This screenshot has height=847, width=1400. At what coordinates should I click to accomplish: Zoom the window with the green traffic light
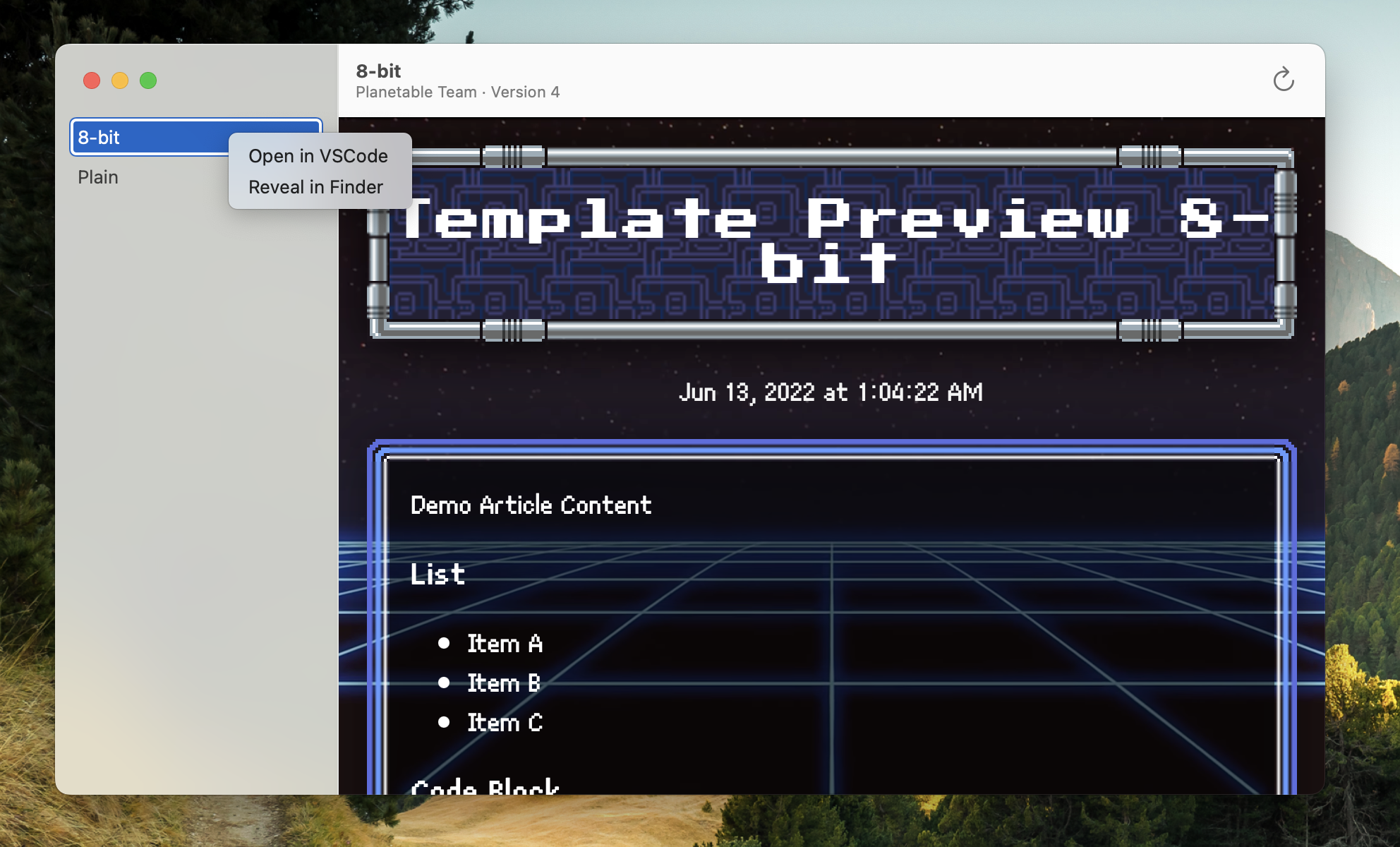click(x=147, y=81)
